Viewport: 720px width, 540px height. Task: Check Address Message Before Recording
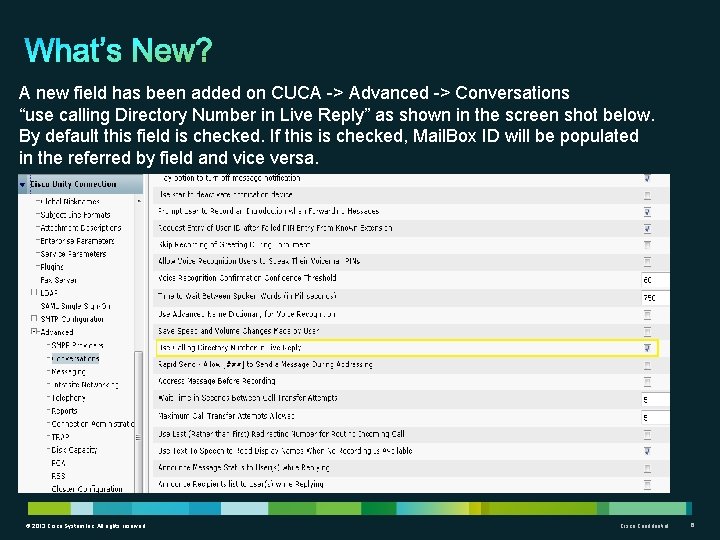point(647,382)
